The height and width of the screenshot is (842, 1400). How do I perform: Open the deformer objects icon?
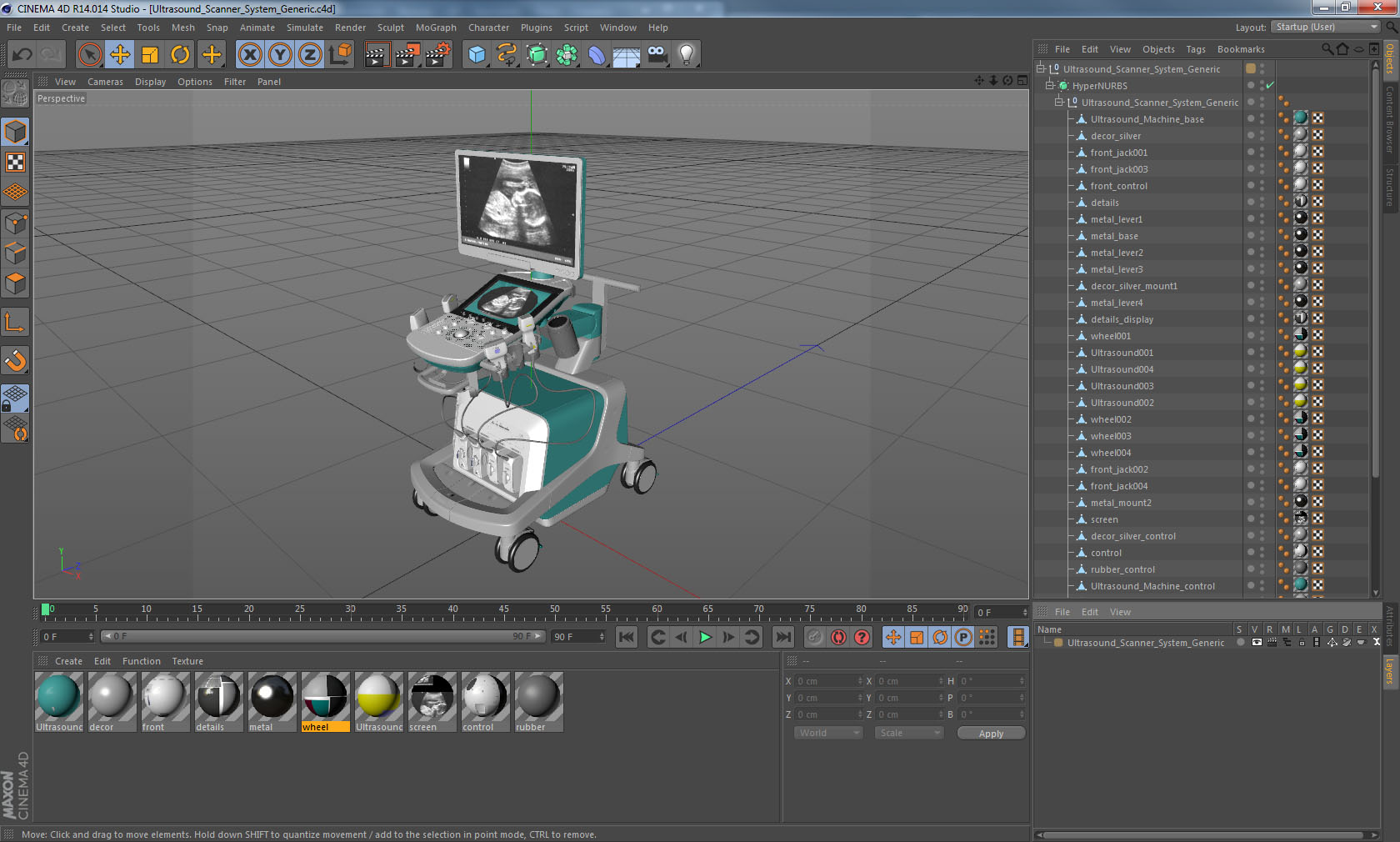point(597,55)
